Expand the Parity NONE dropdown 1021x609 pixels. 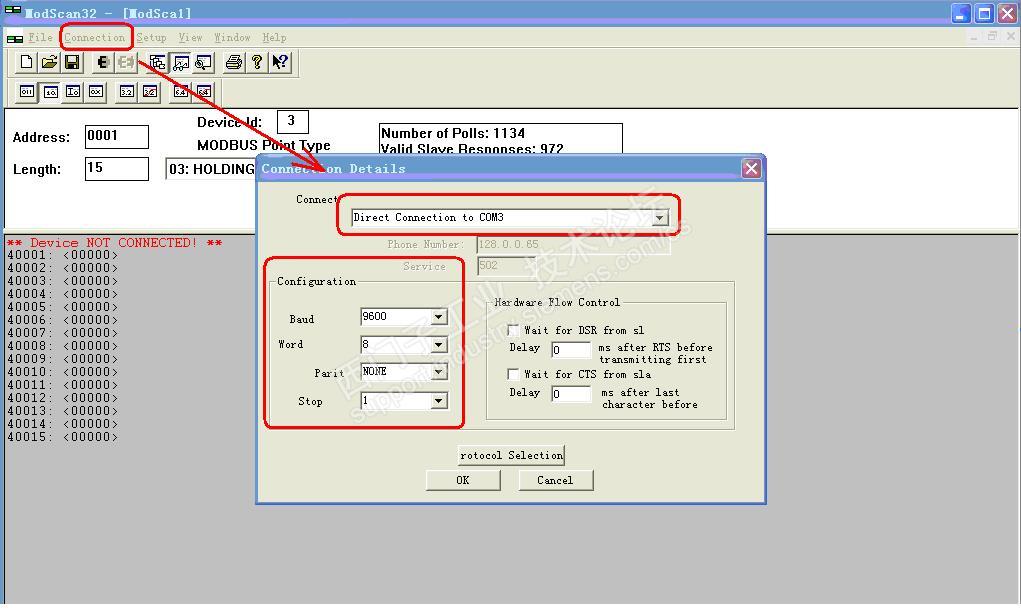[x=439, y=372]
